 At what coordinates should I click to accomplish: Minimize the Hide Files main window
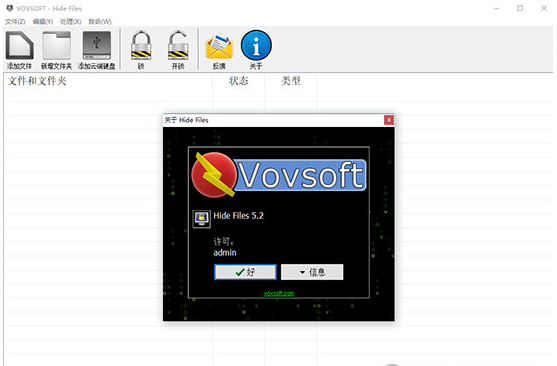[x=496, y=8]
